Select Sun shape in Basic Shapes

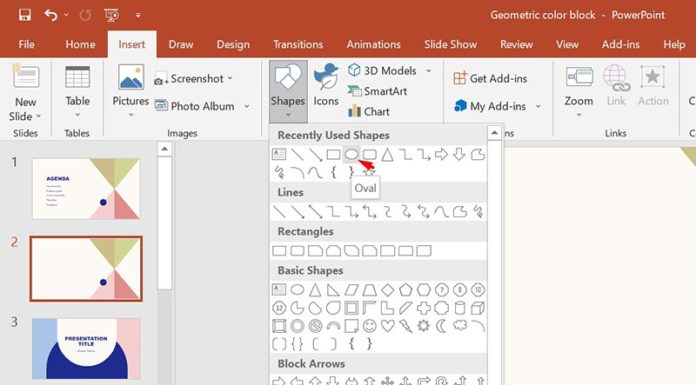pyautogui.click(x=423, y=326)
